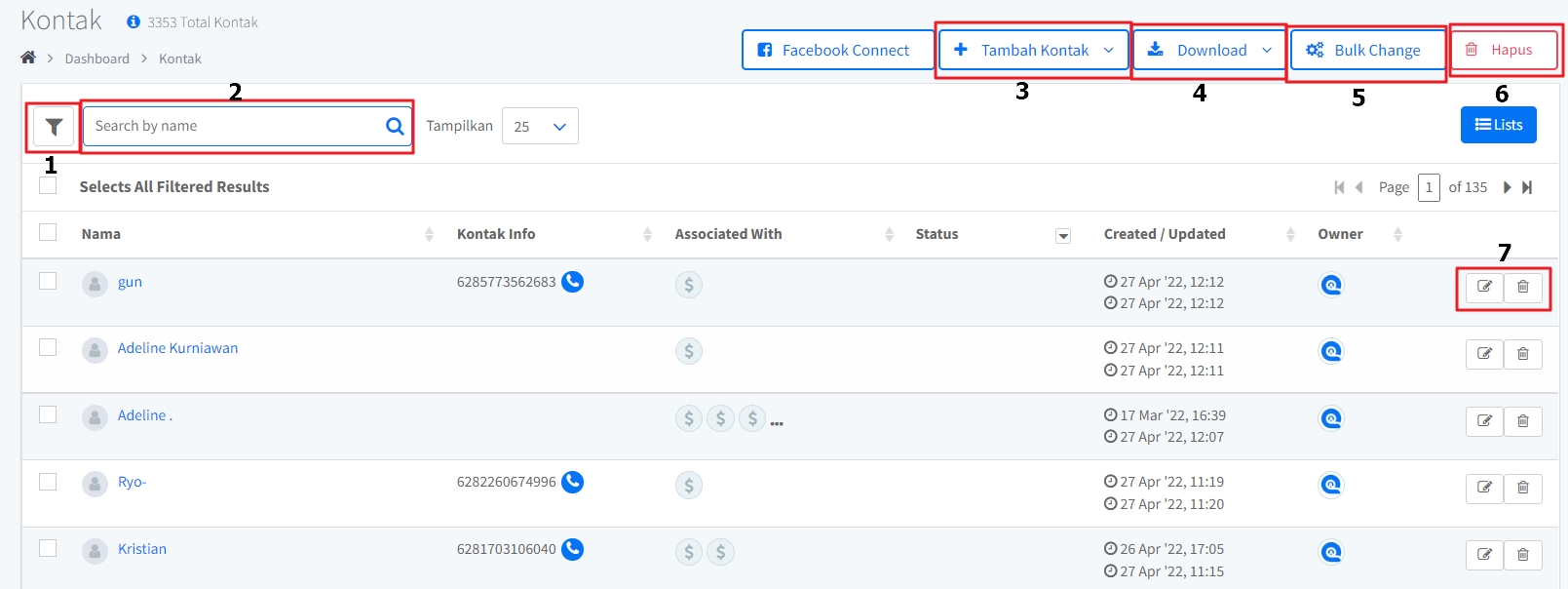The width and height of the screenshot is (1568, 589).
Task: Click owner avatar in gun row
Action: coord(1331,285)
